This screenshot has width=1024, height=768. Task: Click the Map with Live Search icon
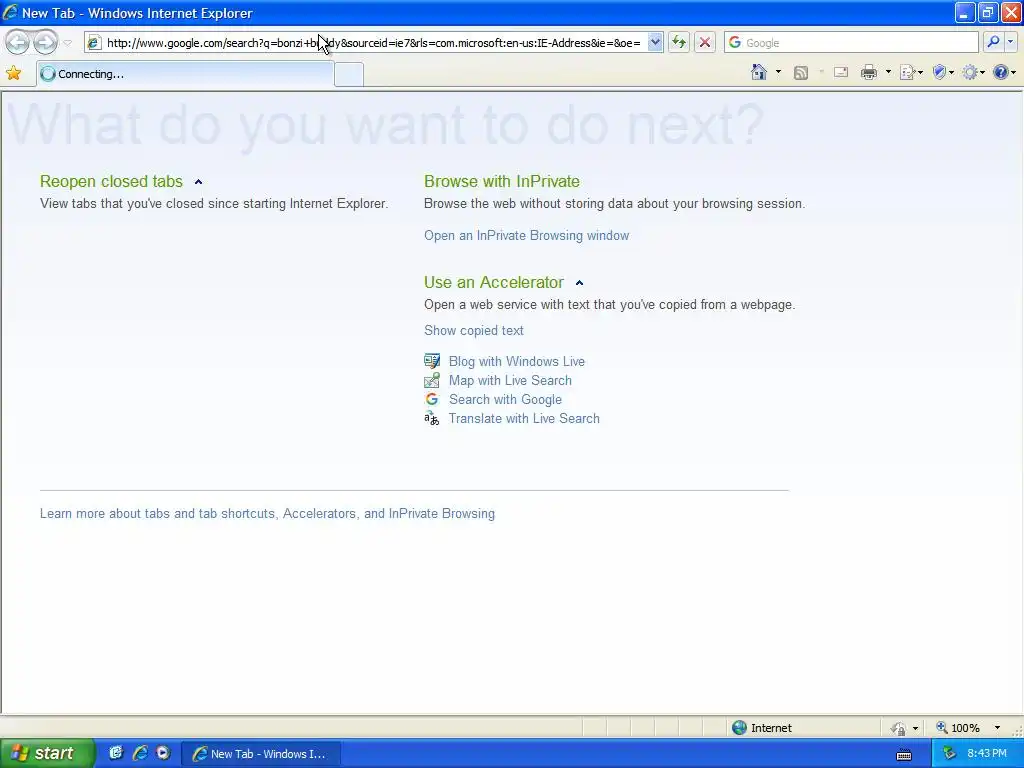pyautogui.click(x=432, y=380)
